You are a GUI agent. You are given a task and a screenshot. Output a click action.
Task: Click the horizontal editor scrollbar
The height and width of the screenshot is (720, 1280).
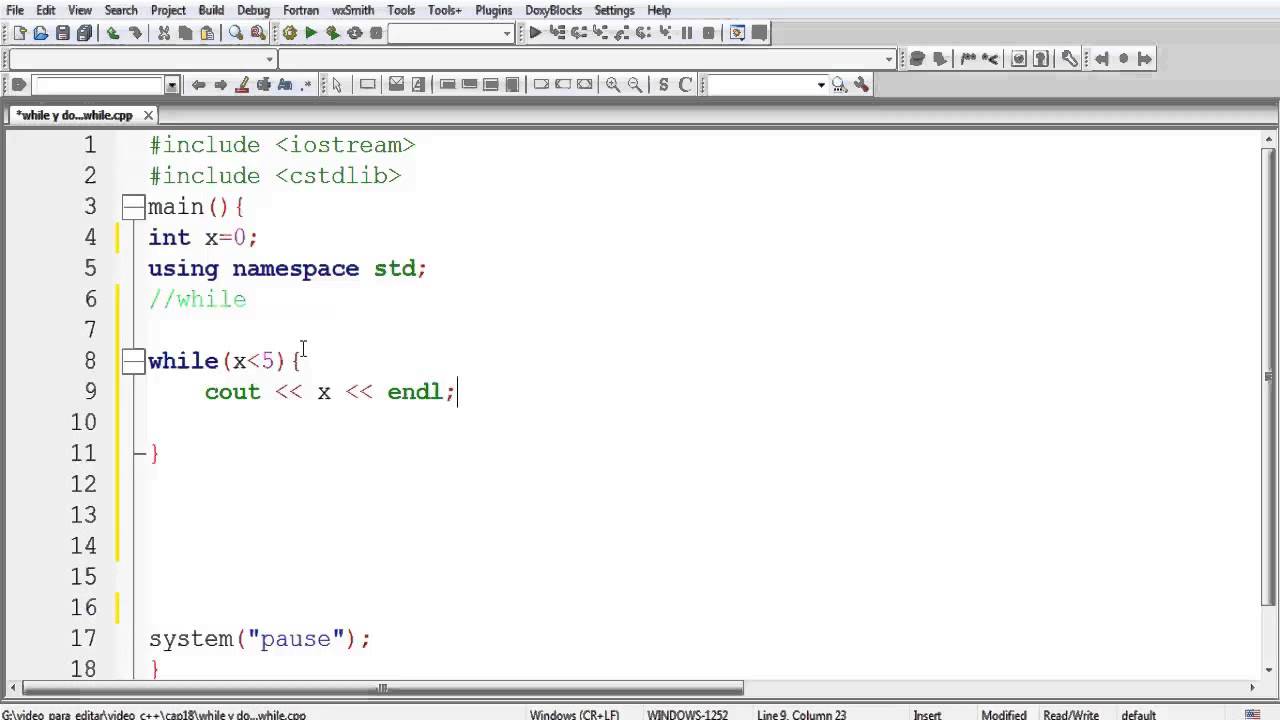click(x=383, y=688)
